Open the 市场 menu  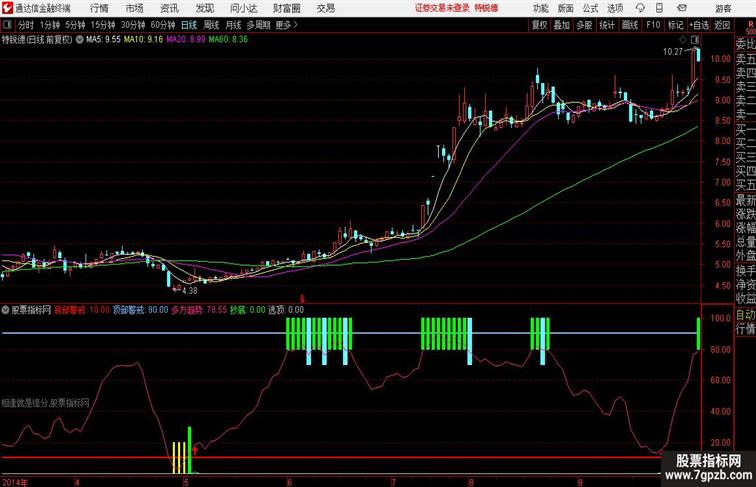[x=135, y=8]
